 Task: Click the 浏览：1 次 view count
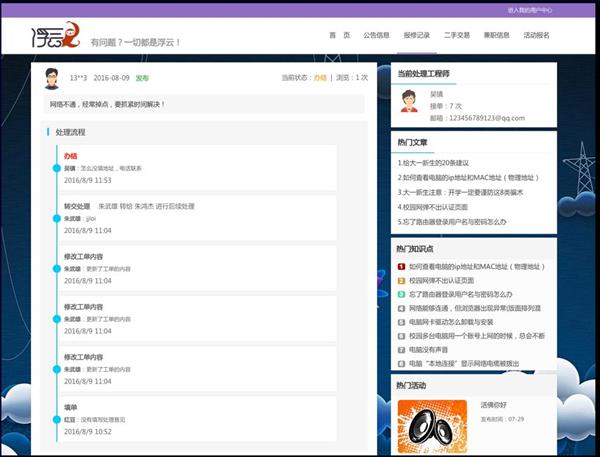tap(352, 78)
